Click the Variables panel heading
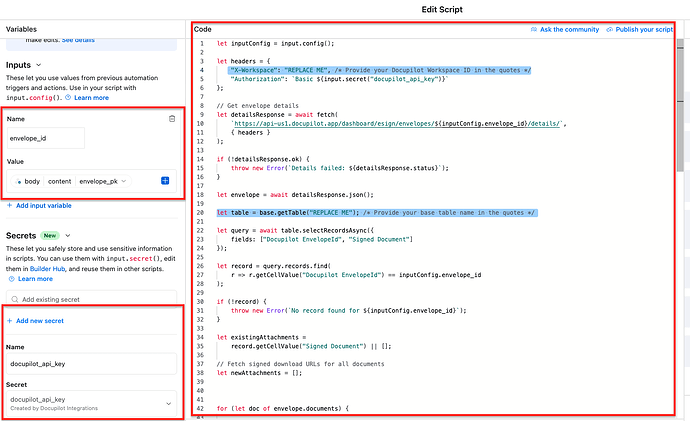690x421 pixels. 21,29
